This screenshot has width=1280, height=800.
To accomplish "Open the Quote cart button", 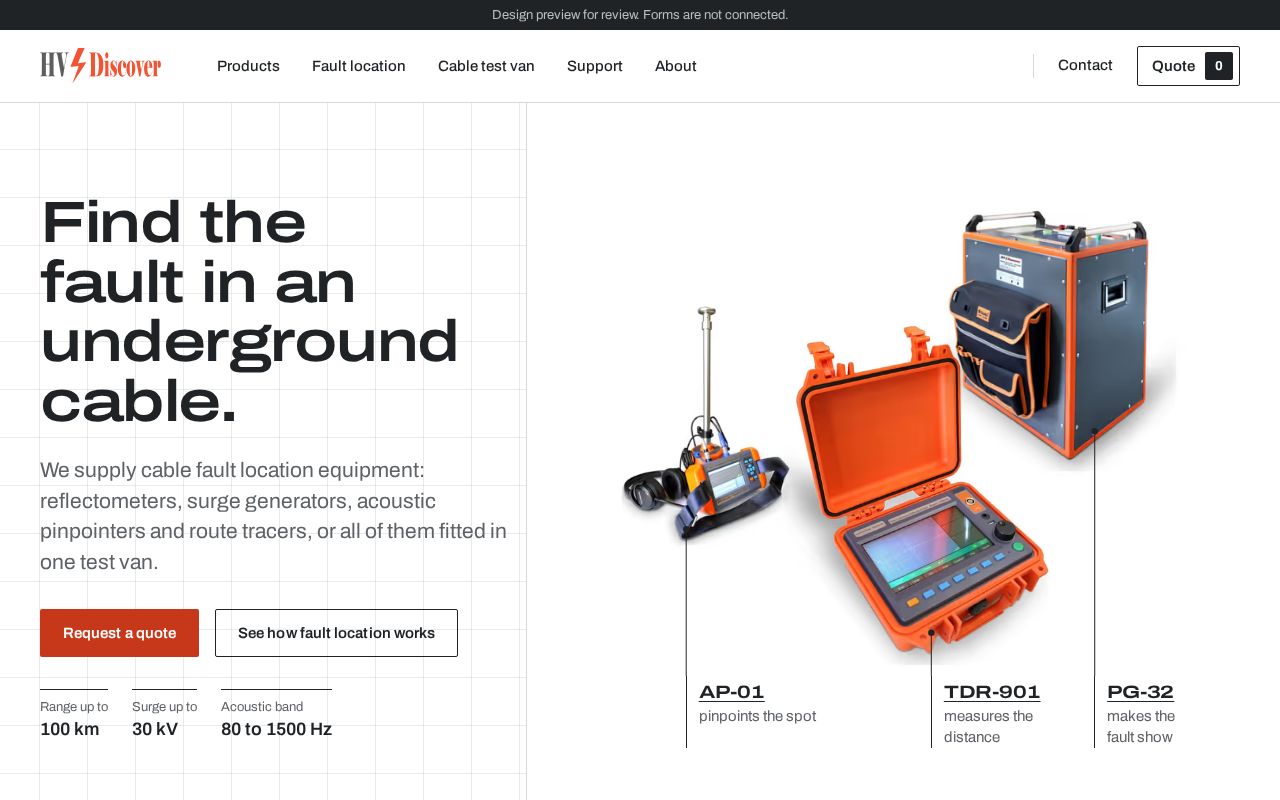I will [x=1188, y=66].
